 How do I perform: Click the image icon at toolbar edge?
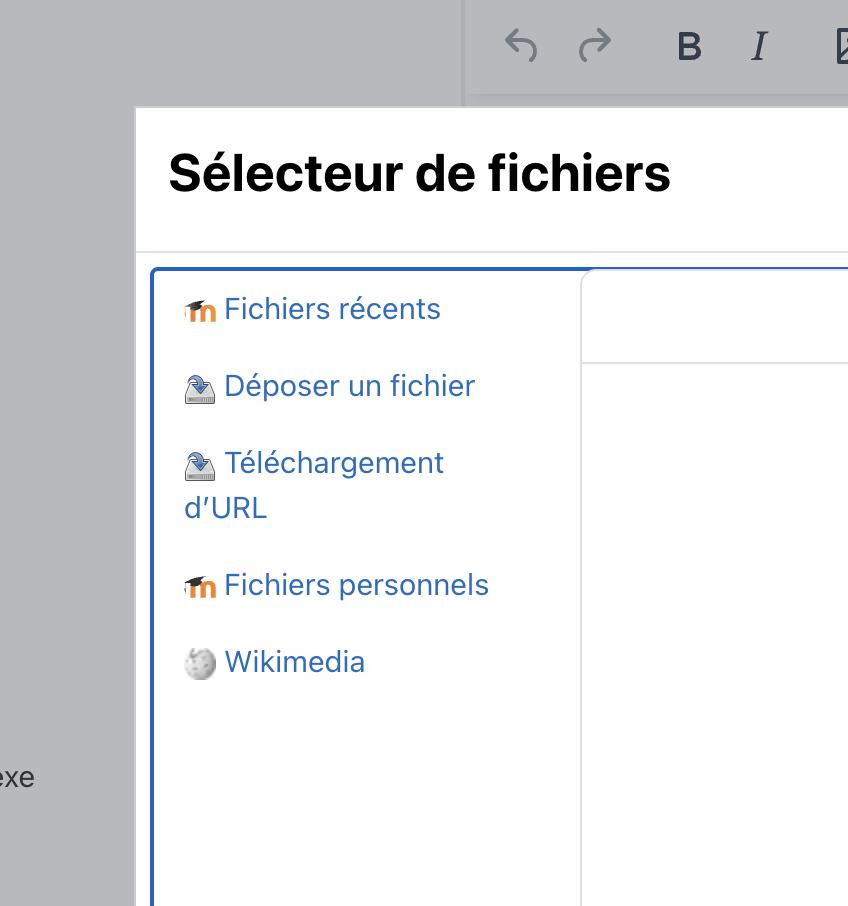point(842,46)
